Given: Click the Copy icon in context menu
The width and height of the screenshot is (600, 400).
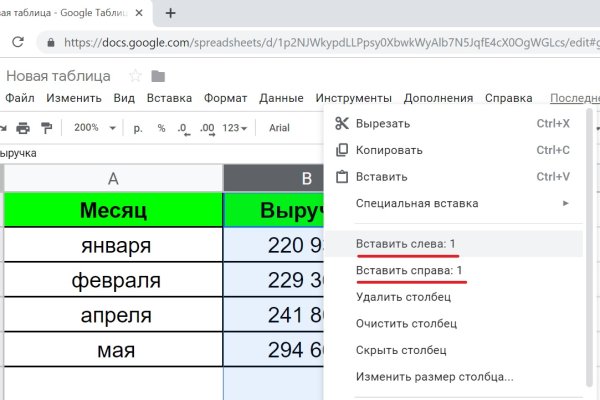Looking at the screenshot, I should (342, 150).
